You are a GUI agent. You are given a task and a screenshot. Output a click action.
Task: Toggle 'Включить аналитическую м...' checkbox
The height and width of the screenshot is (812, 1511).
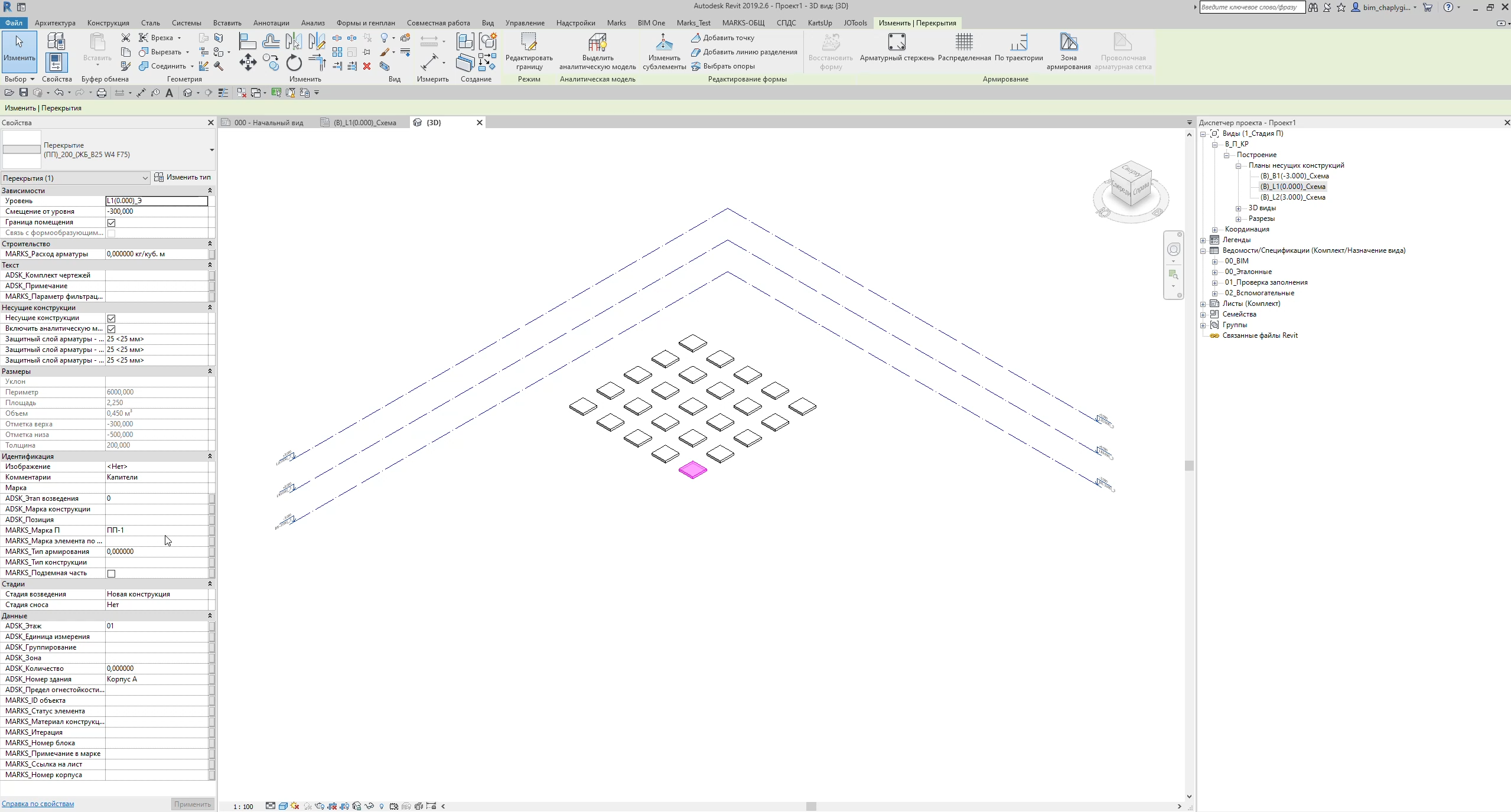point(111,329)
